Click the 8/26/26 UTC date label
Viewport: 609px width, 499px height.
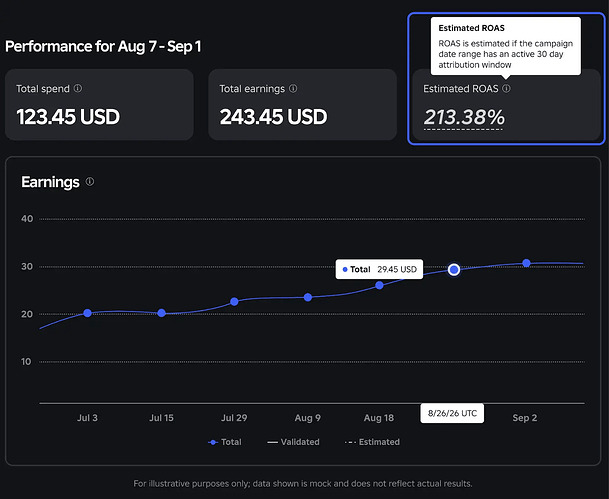(452, 413)
